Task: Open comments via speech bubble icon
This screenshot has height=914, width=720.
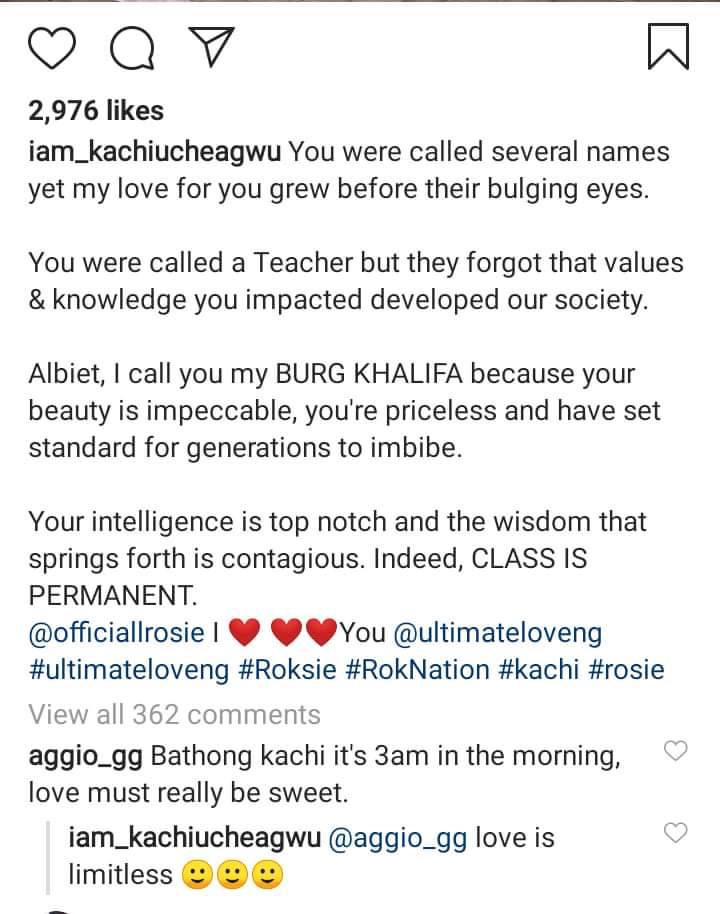Action: tap(132, 49)
